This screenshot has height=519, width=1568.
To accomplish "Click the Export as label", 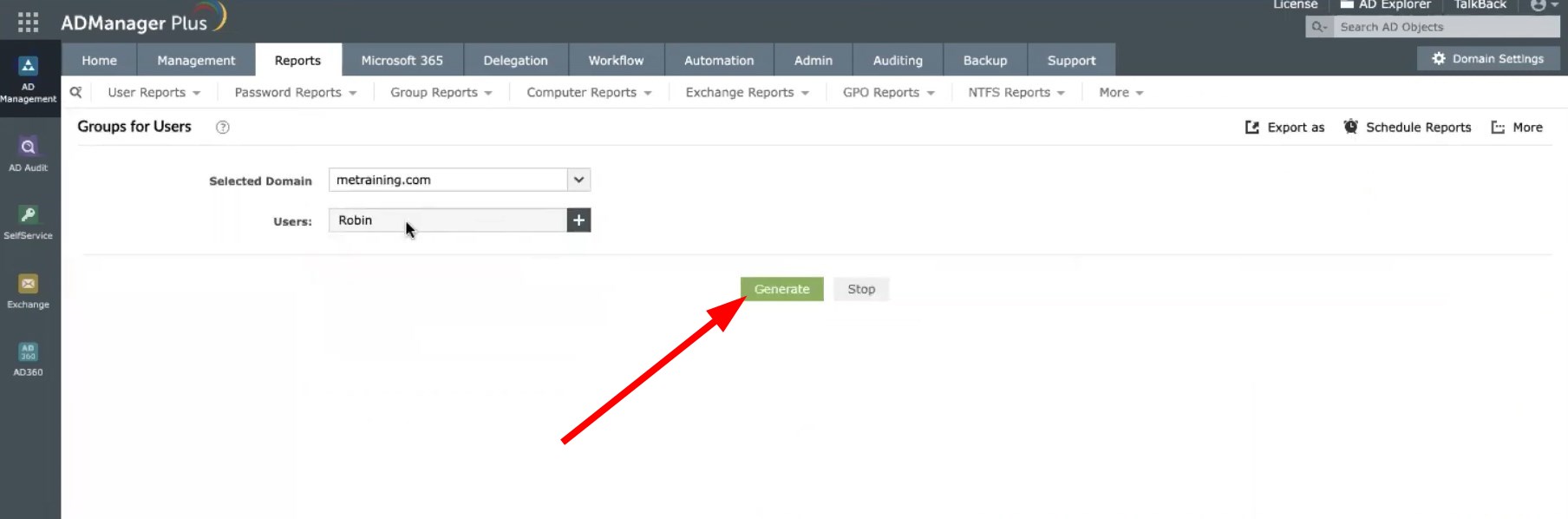I will (1296, 127).
